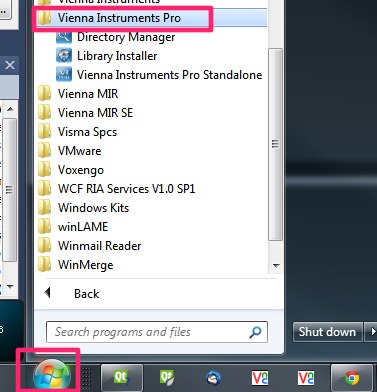Open the Windows Kits folder

click(x=83, y=208)
